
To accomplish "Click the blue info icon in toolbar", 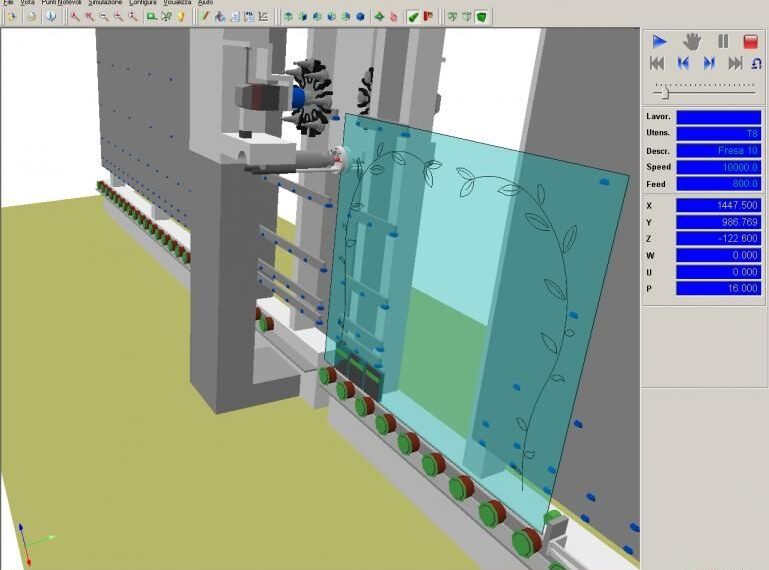I will pyautogui.click(x=51, y=17).
